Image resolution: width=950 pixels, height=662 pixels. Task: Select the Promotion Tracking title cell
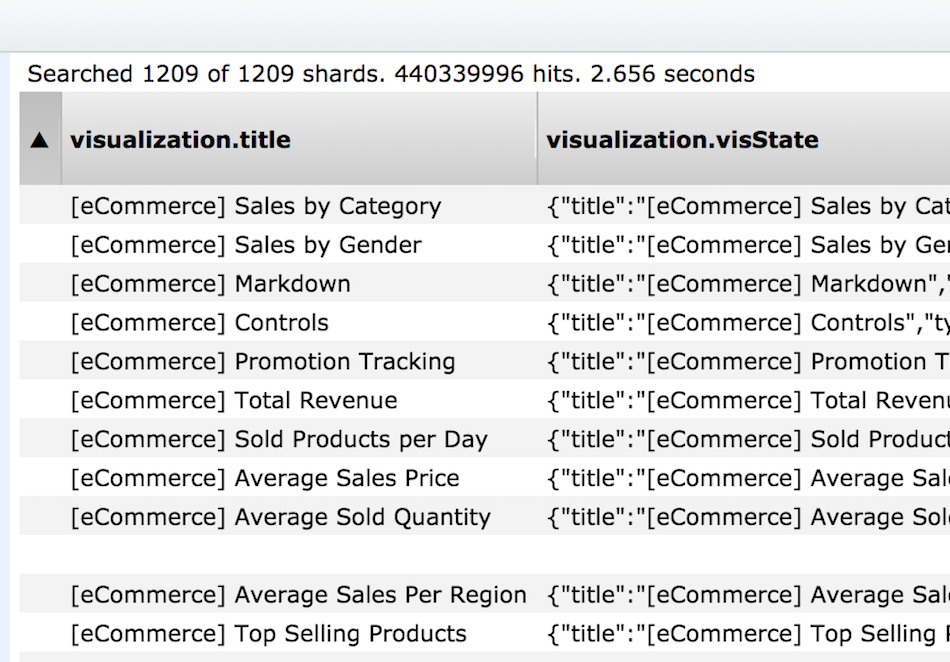pos(263,362)
